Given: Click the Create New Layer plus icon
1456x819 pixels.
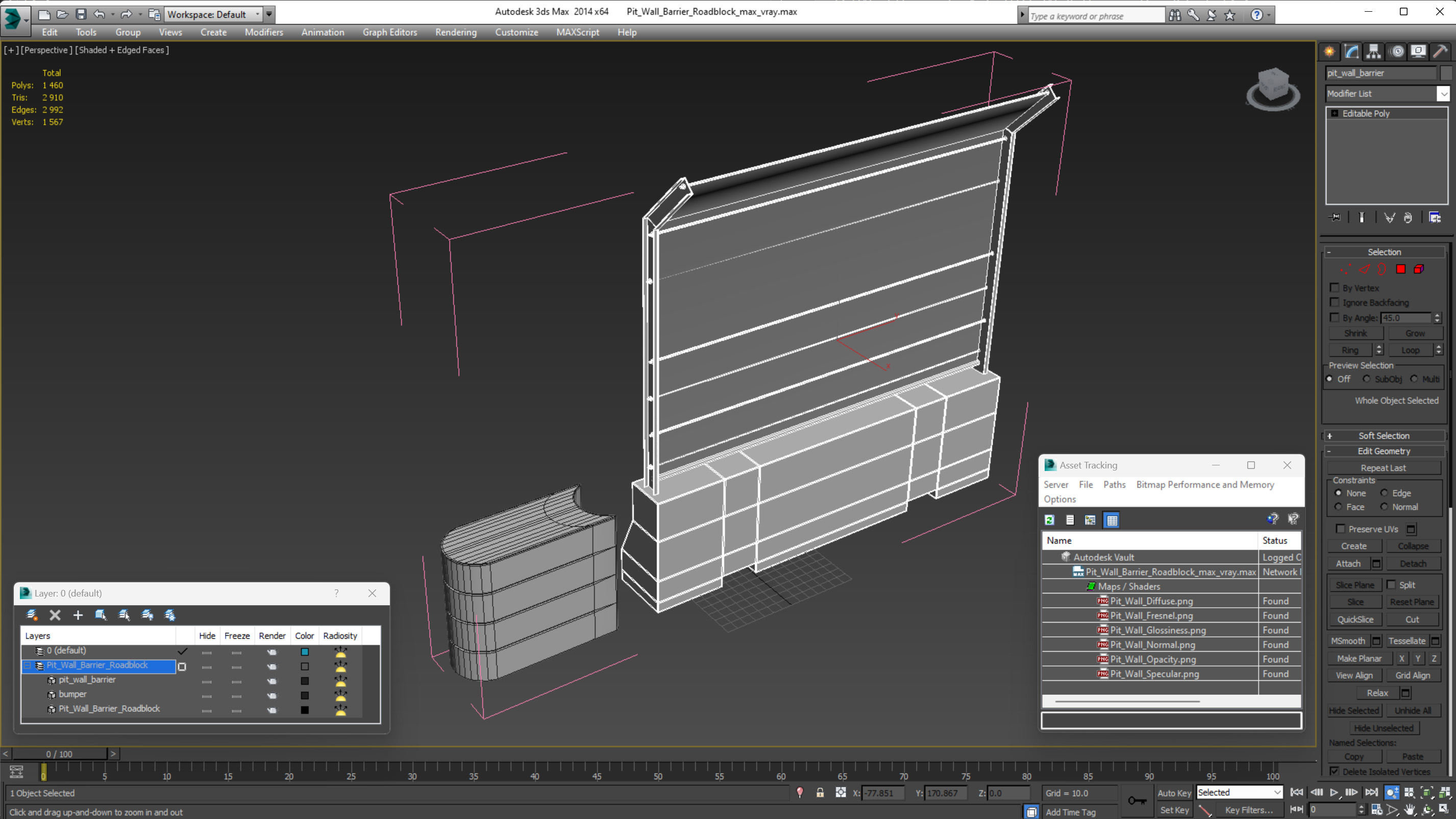Looking at the screenshot, I should (x=78, y=615).
